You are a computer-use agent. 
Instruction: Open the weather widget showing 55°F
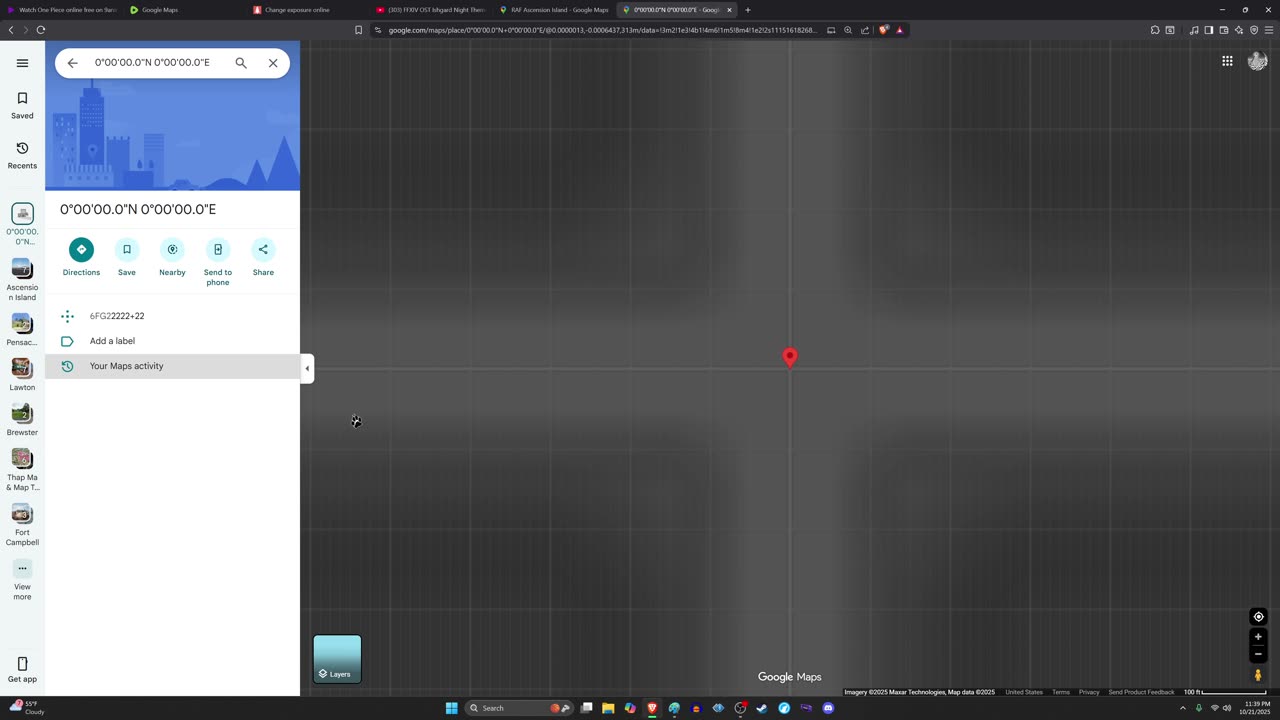point(27,708)
